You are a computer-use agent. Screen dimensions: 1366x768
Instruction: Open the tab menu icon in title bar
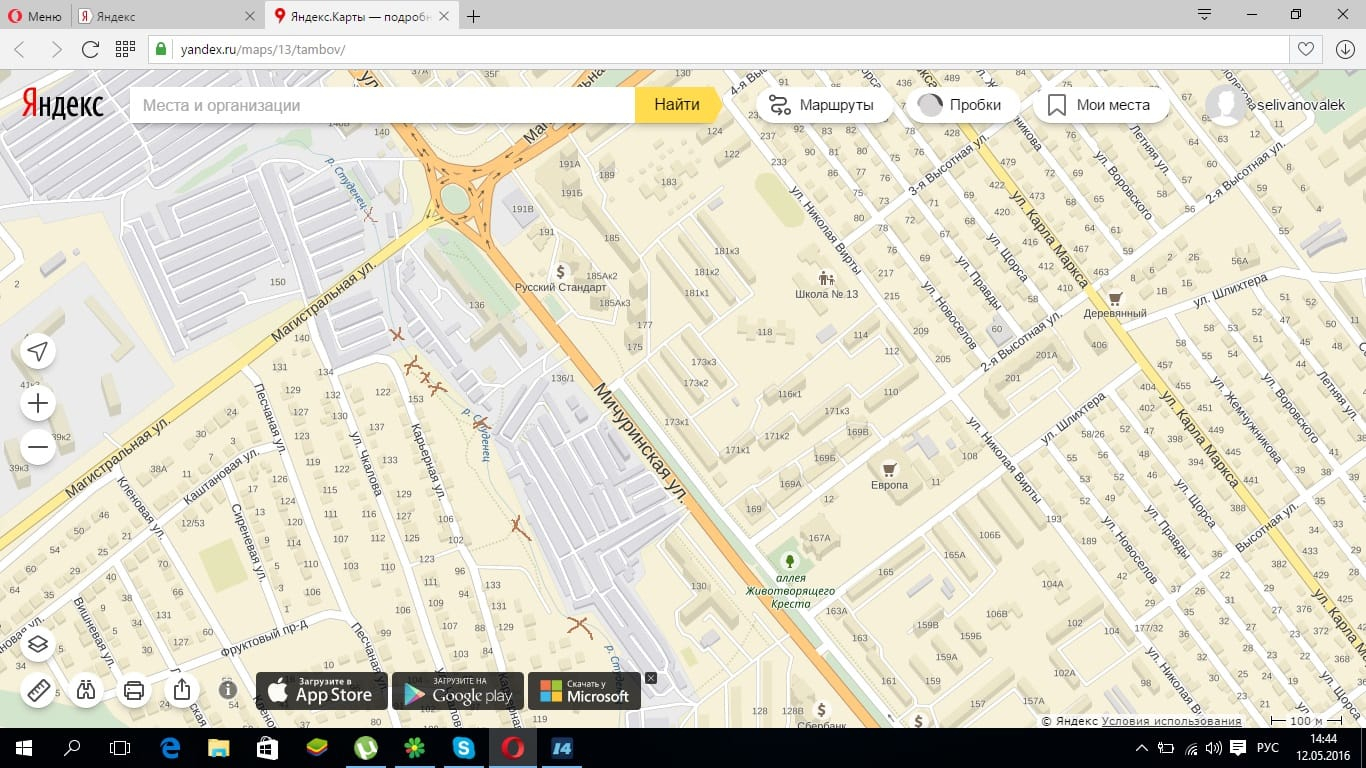(1204, 15)
